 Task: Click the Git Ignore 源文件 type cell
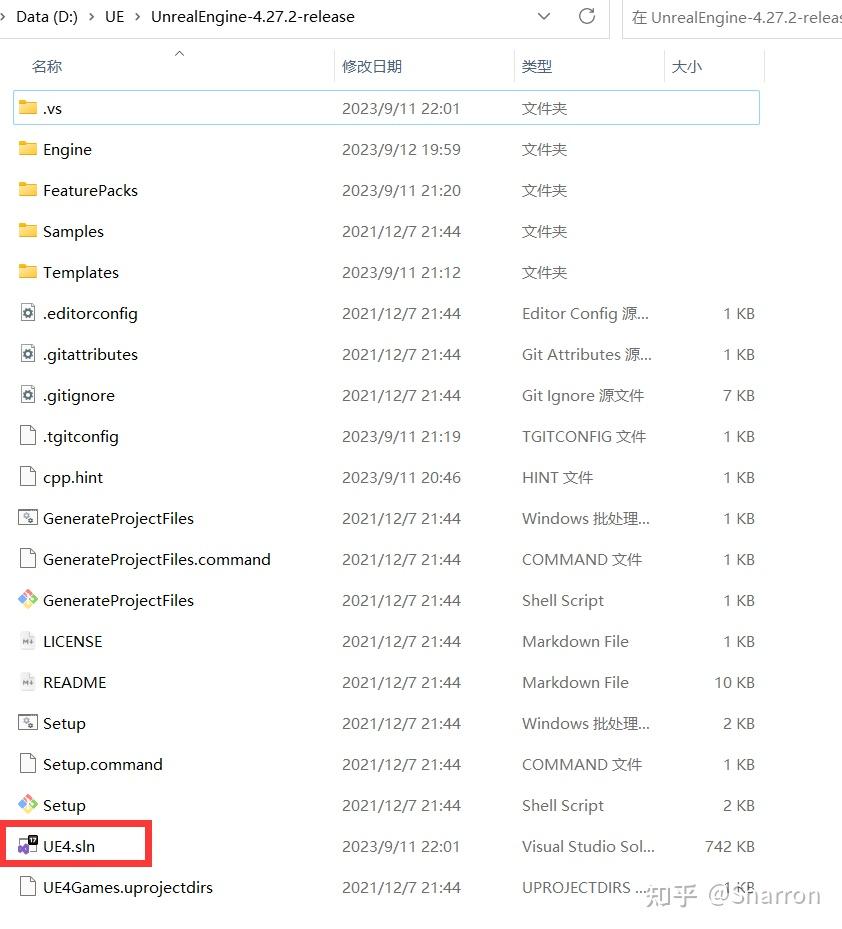[x=582, y=395]
